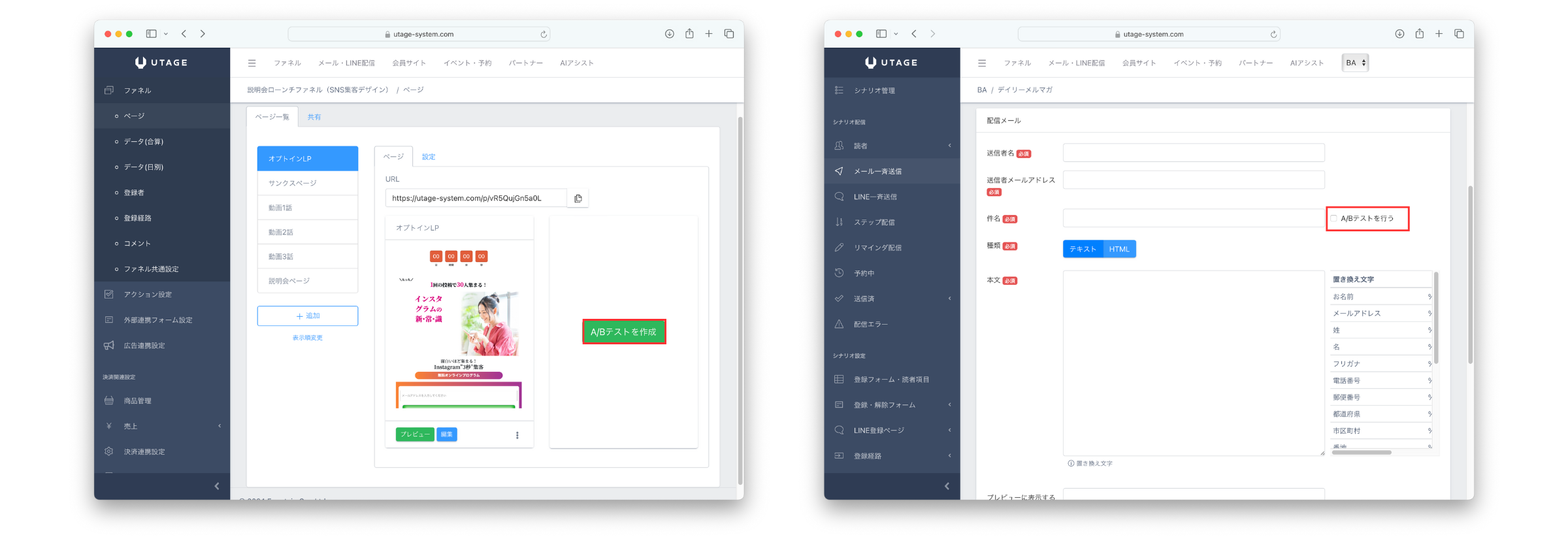
Task: Click Safari reload icon in left window
Action: [x=544, y=34]
